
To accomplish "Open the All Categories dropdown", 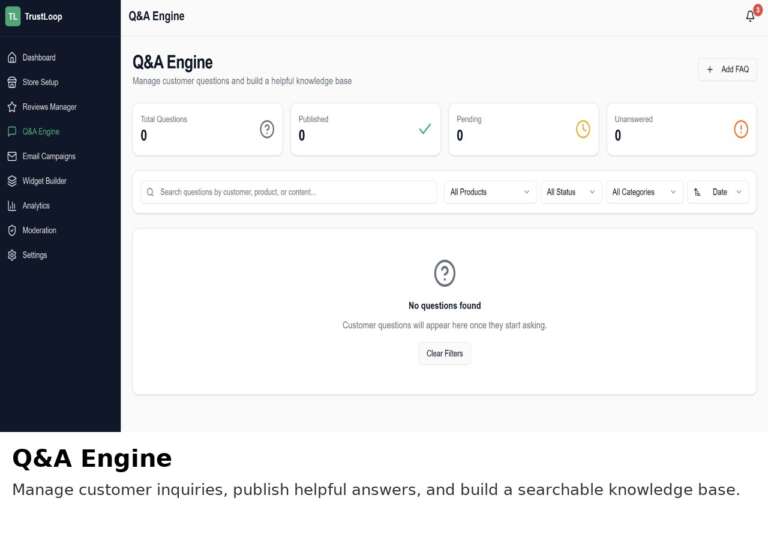I will (644, 192).
